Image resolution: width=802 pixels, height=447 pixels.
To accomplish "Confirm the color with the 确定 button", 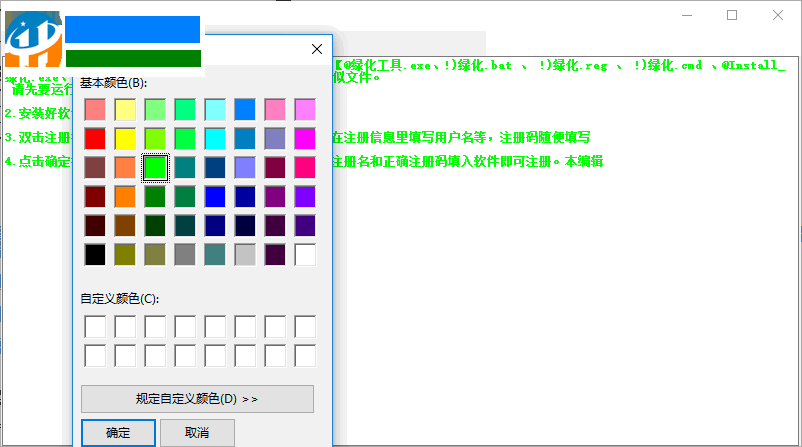I will 118,433.
